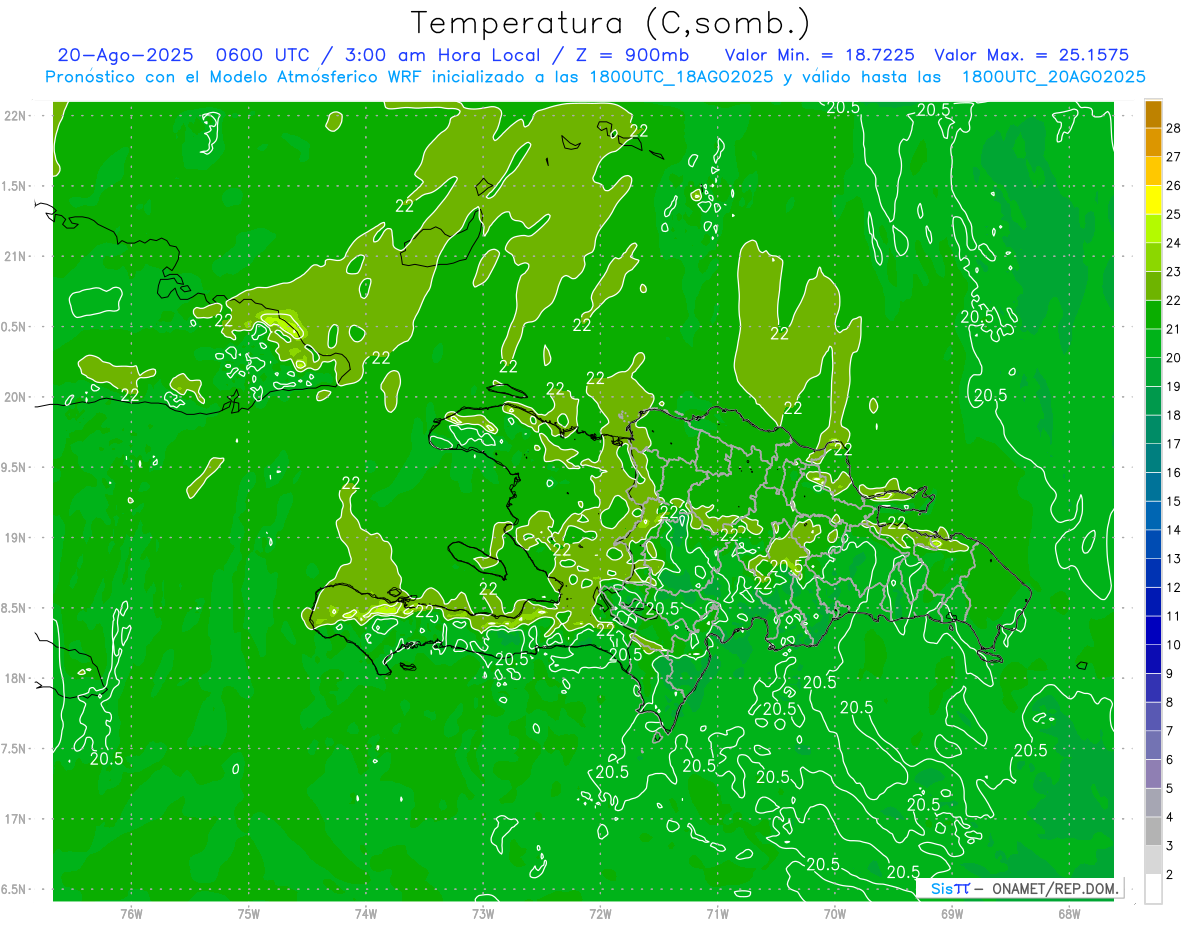This screenshot has width=1200, height=927.
Task: Click the color bar label '28'
Action: pyautogui.click(x=1175, y=128)
